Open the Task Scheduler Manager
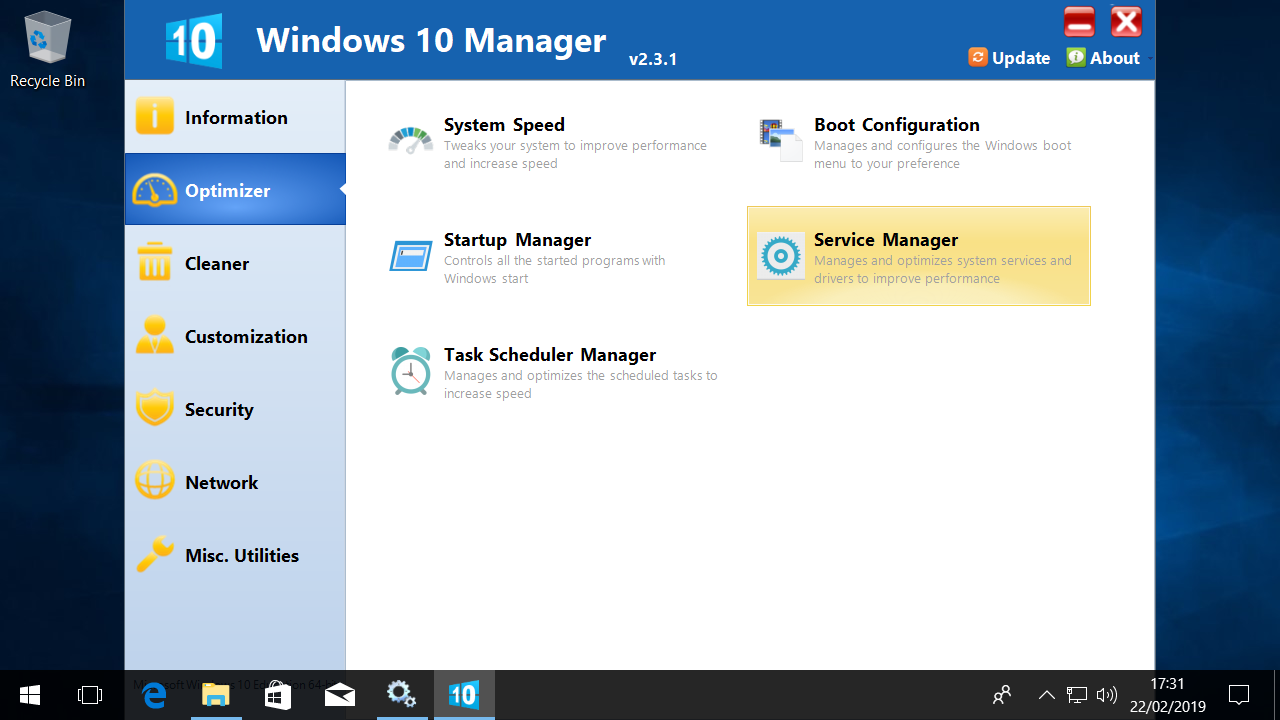This screenshot has height=720, width=1280. [550, 355]
